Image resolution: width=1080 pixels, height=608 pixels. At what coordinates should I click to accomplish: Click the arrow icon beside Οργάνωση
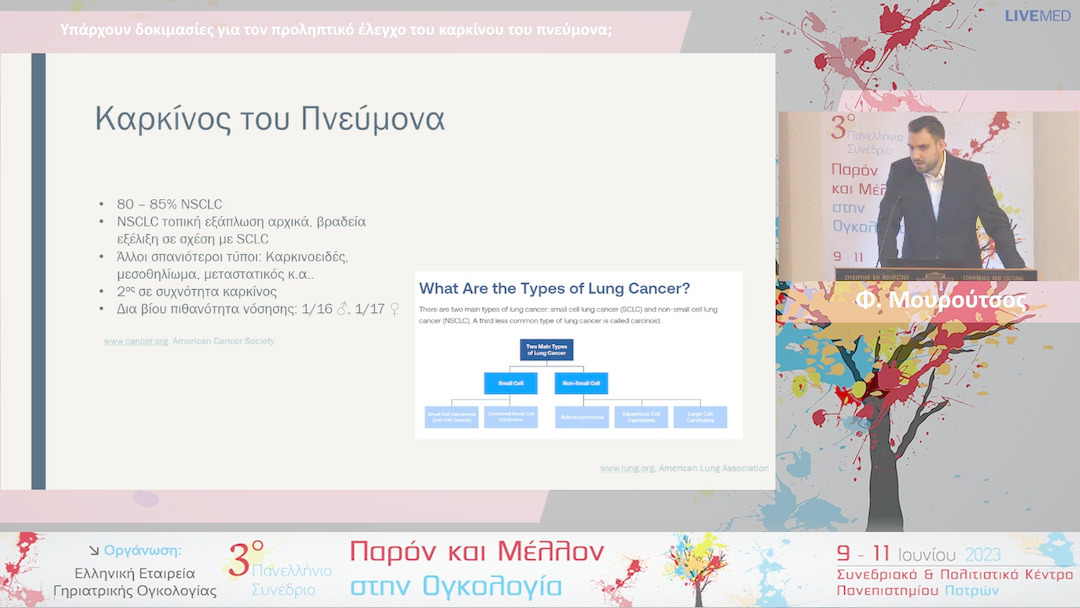94,551
